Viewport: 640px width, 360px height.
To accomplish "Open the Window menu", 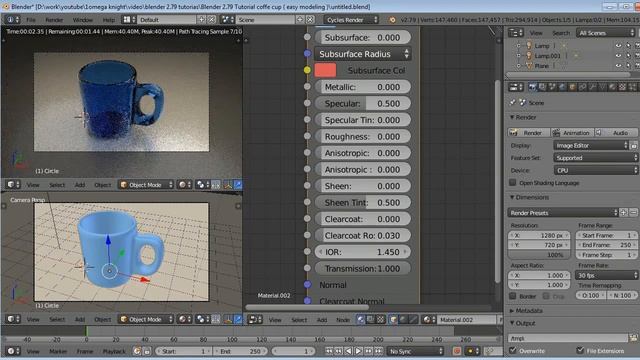I will click(82, 20).
